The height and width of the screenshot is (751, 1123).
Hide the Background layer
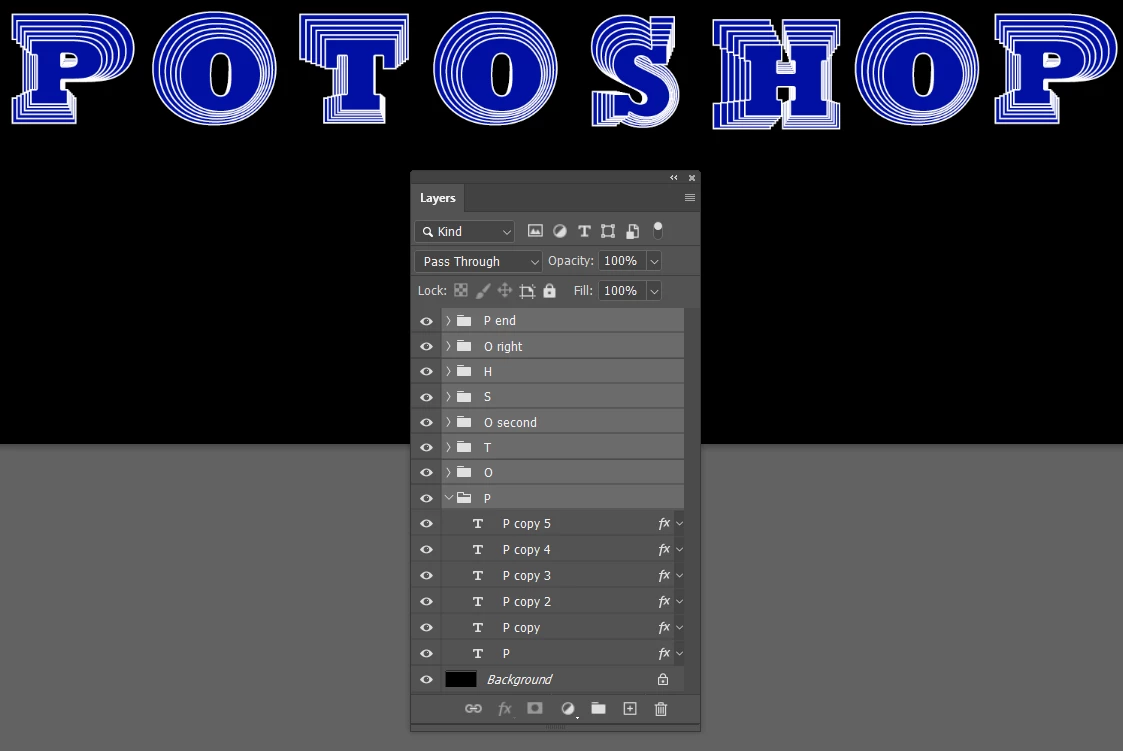coord(426,679)
